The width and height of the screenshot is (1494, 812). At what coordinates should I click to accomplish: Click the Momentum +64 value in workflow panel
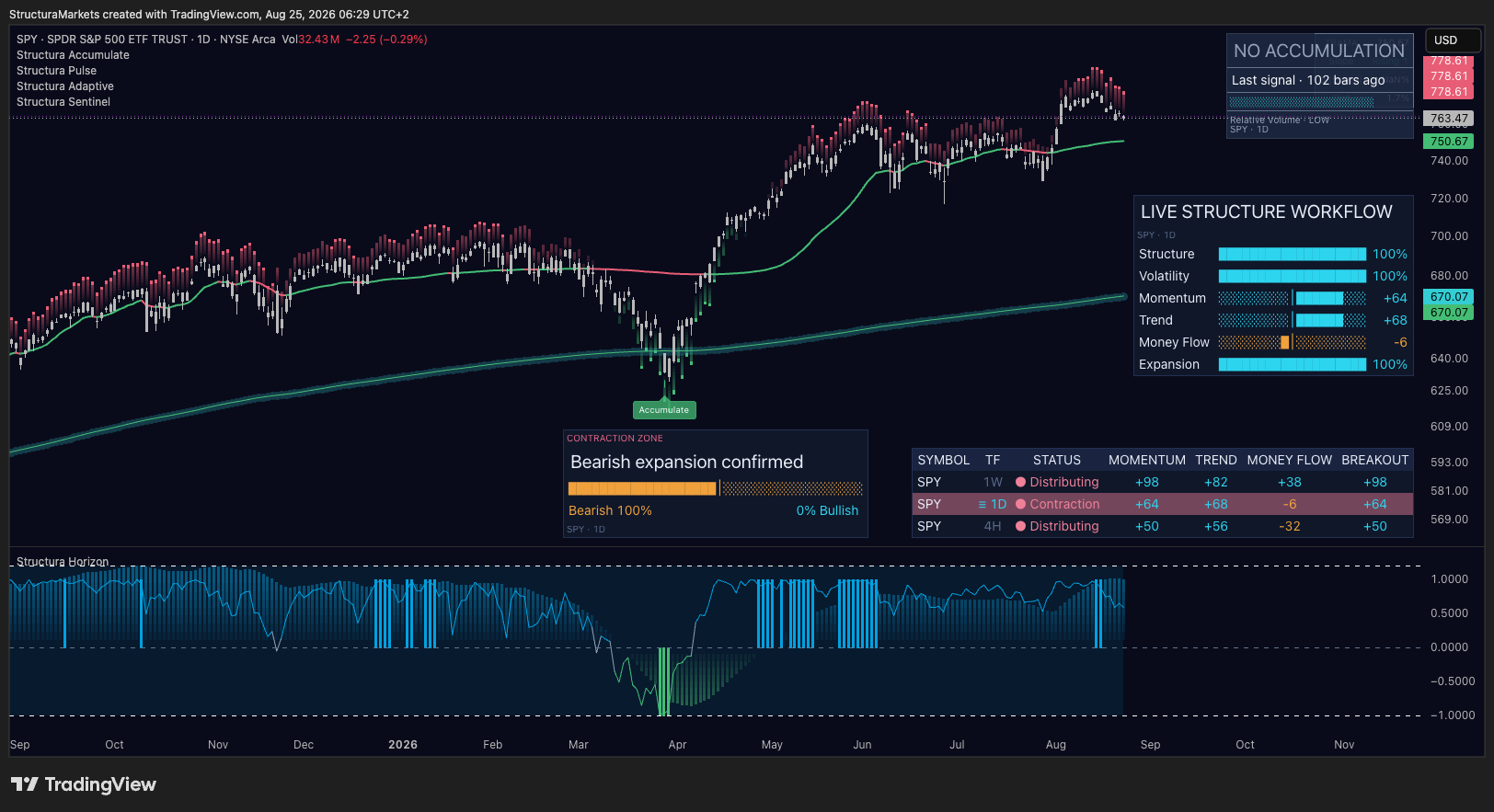[x=1396, y=298]
